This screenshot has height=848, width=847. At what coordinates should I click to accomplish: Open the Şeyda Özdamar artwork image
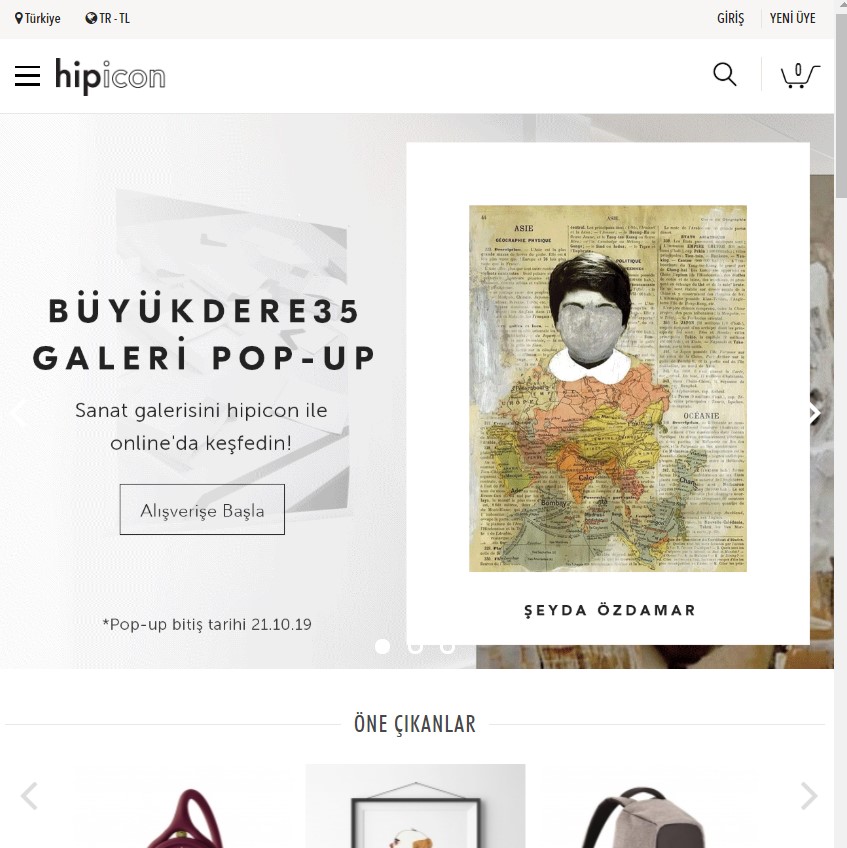coord(608,388)
